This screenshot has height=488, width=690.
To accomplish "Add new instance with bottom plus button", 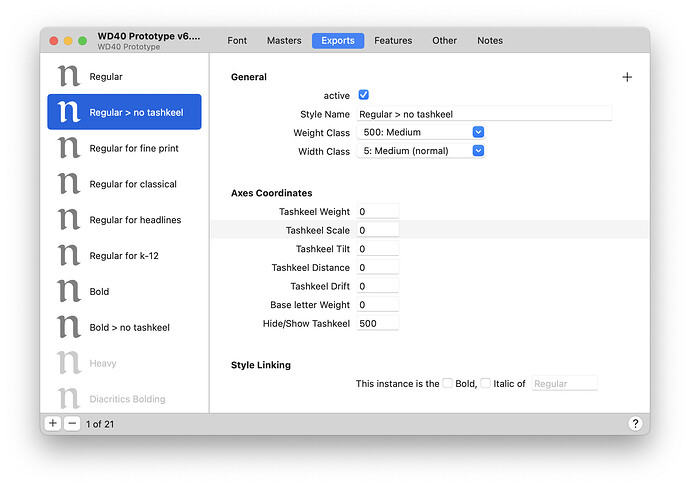I will [53, 423].
